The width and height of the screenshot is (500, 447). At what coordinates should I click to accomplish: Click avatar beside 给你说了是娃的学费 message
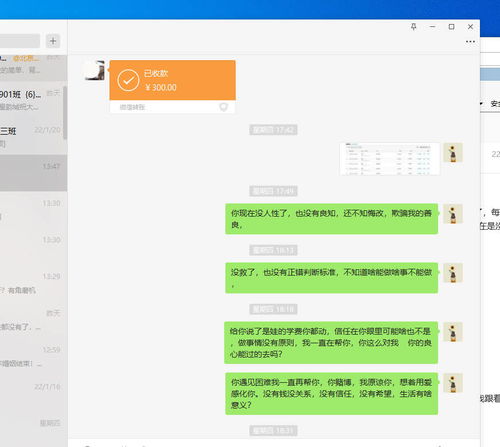coord(453,332)
